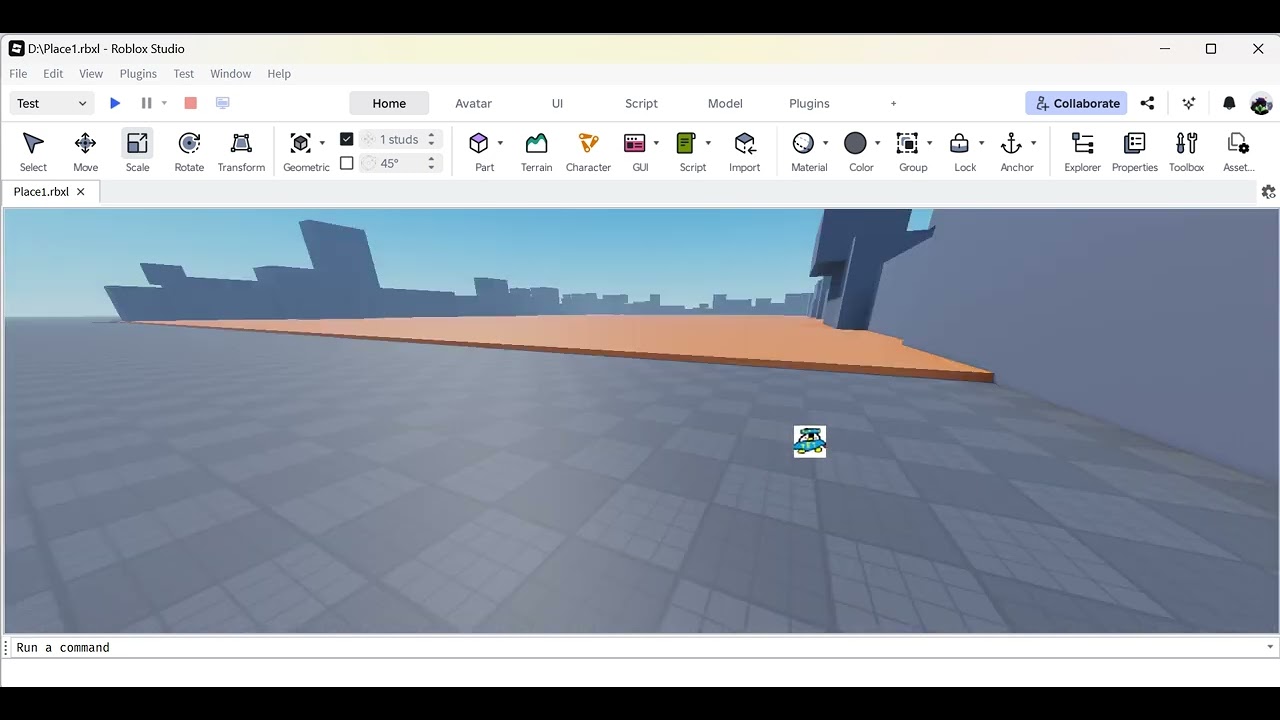The width and height of the screenshot is (1280, 720).
Task: Switch to the Avatar ribbon tab
Action: point(473,103)
